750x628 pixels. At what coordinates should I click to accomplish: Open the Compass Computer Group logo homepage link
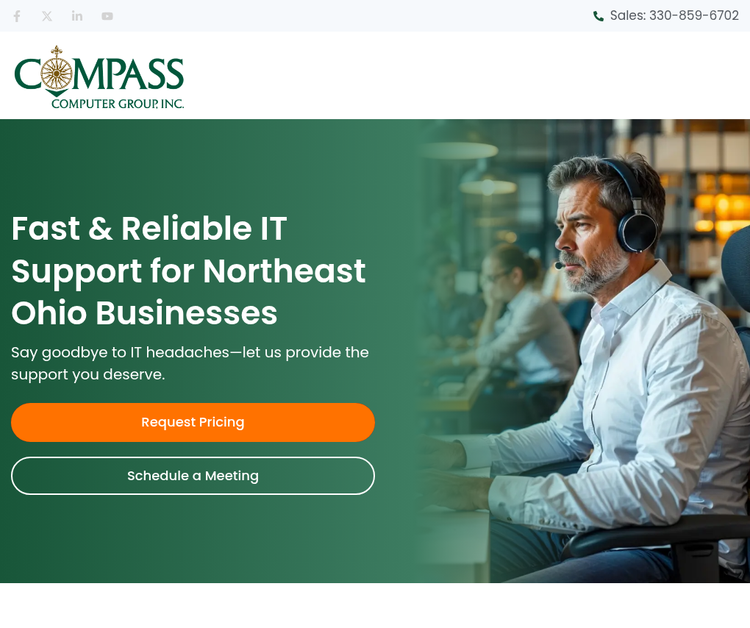click(99, 77)
